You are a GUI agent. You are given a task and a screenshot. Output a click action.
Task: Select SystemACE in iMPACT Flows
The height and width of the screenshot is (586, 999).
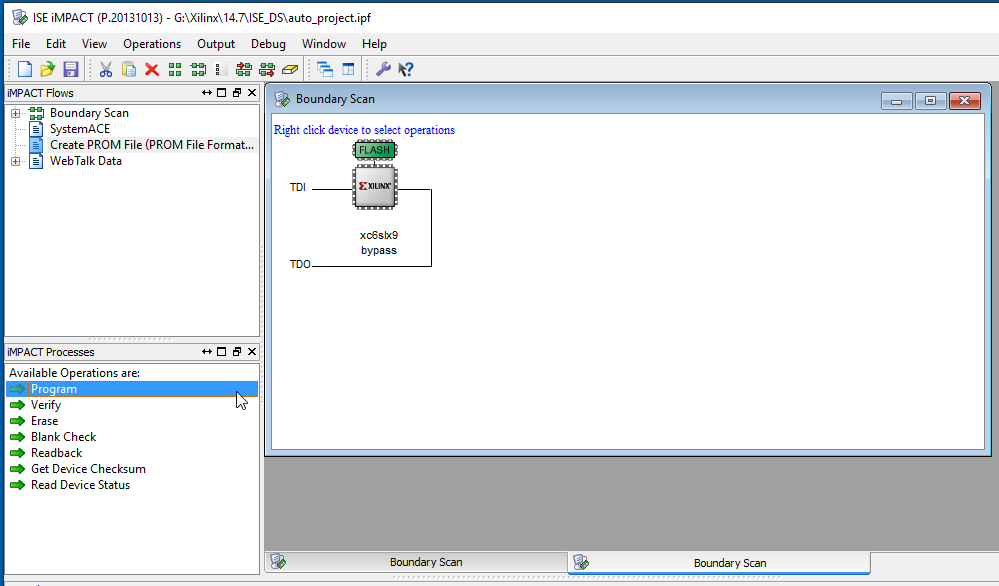(80, 129)
